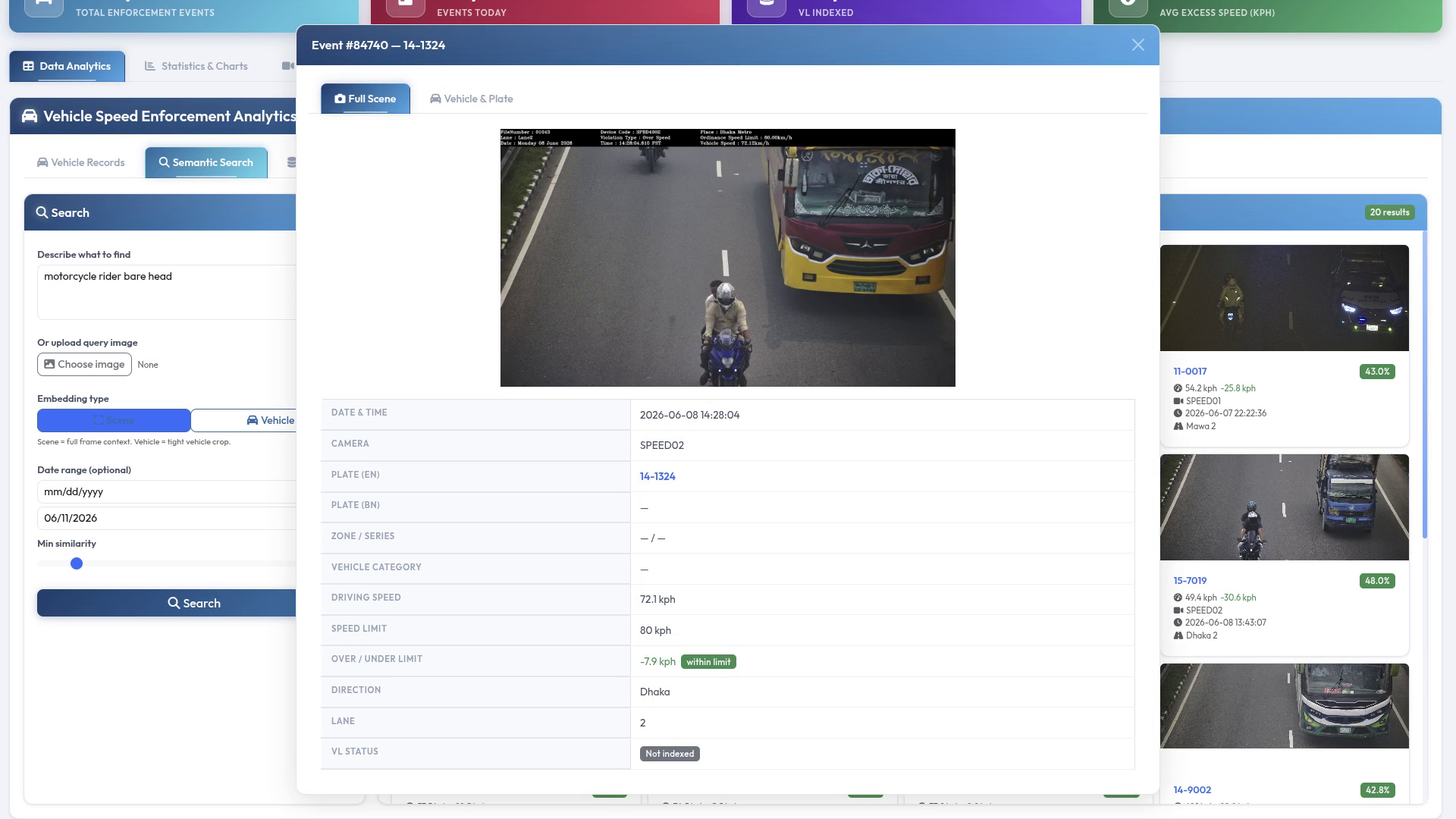Viewport: 1456px width, 819px height.
Task: Click the 42.8% similarity badge
Action: pyautogui.click(x=1377, y=790)
